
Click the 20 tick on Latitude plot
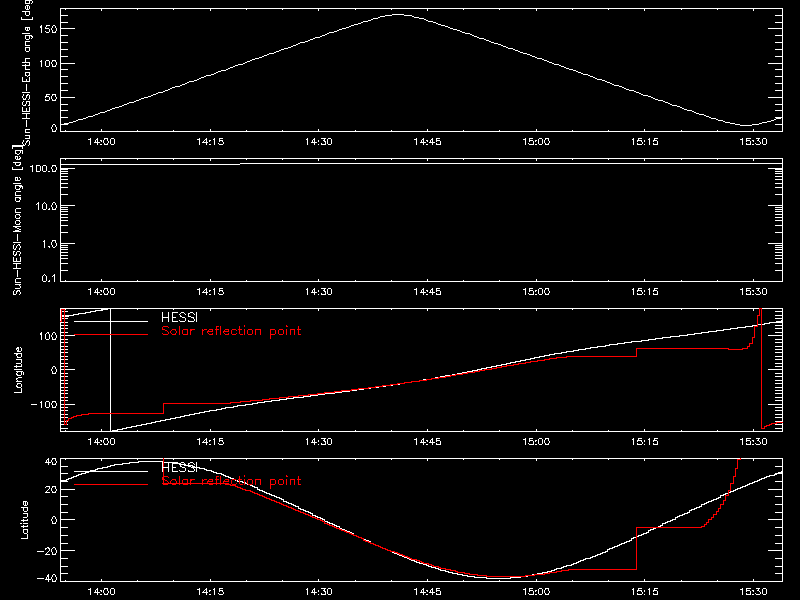51,490
